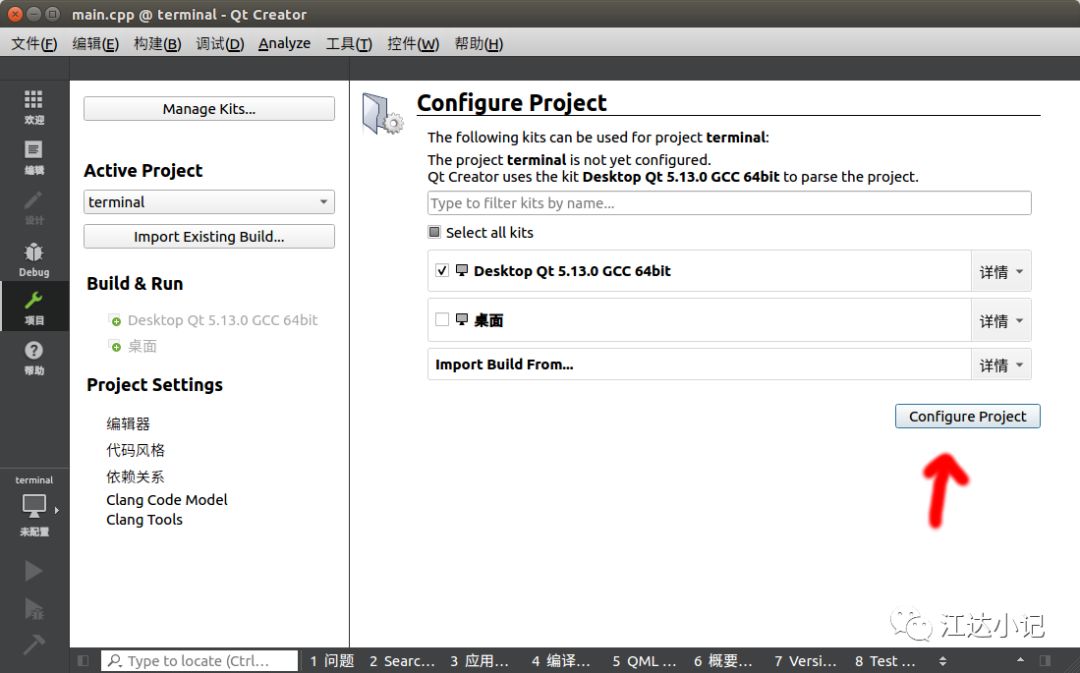This screenshot has width=1080, height=673.
Task: Open the 控件(W) menu
Action: [413, 43]
